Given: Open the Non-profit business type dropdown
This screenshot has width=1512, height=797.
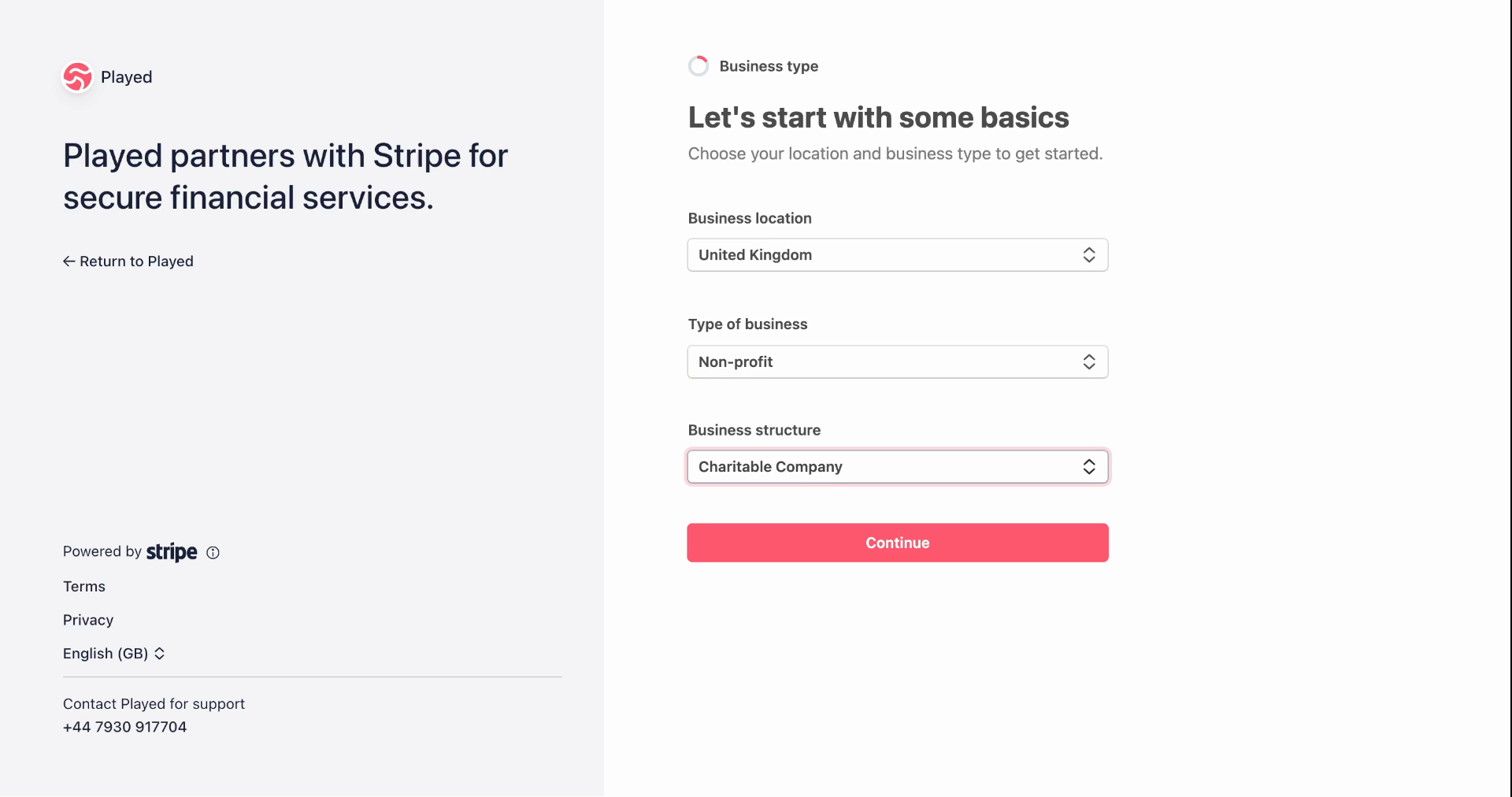Looking at the screenshot, I should 898,362.
